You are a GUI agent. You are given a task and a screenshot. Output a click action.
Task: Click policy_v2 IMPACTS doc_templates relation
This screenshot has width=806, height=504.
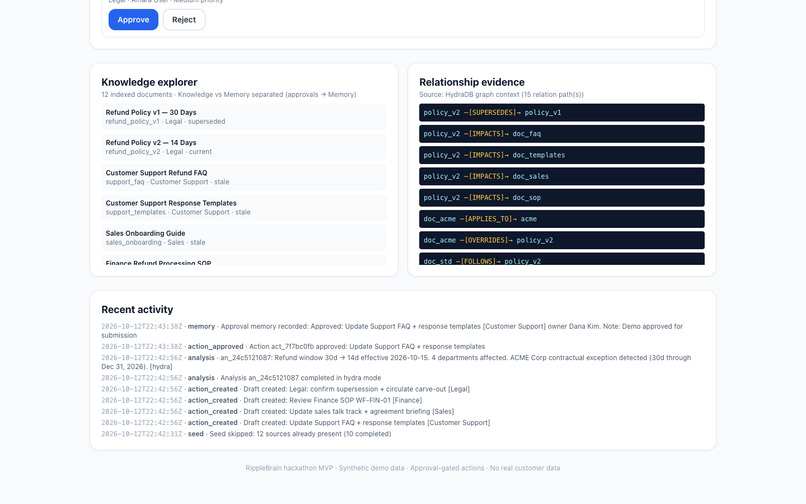pyautogui.click(x=561, y=155)
